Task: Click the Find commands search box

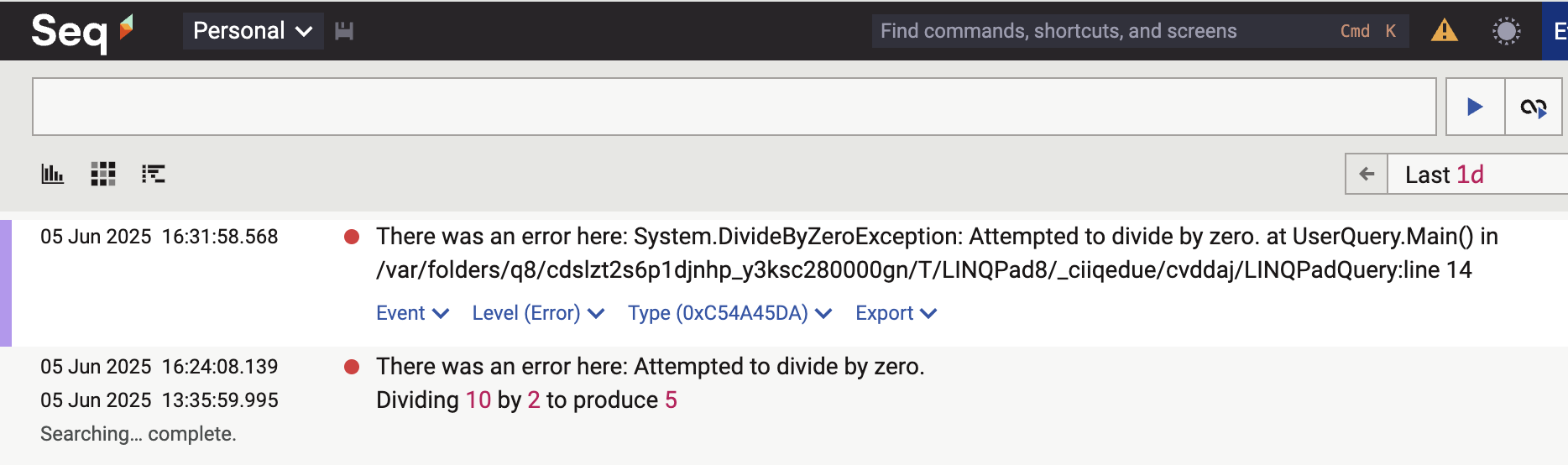Action: pyautogui.click(x=1091, y=31)
